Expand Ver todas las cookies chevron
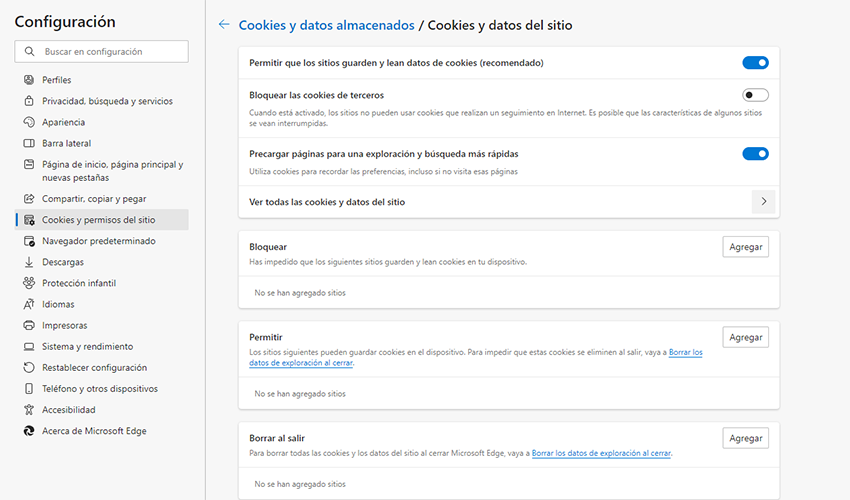The height and width of the screenshot is (500, 850). tap(764, 202)
